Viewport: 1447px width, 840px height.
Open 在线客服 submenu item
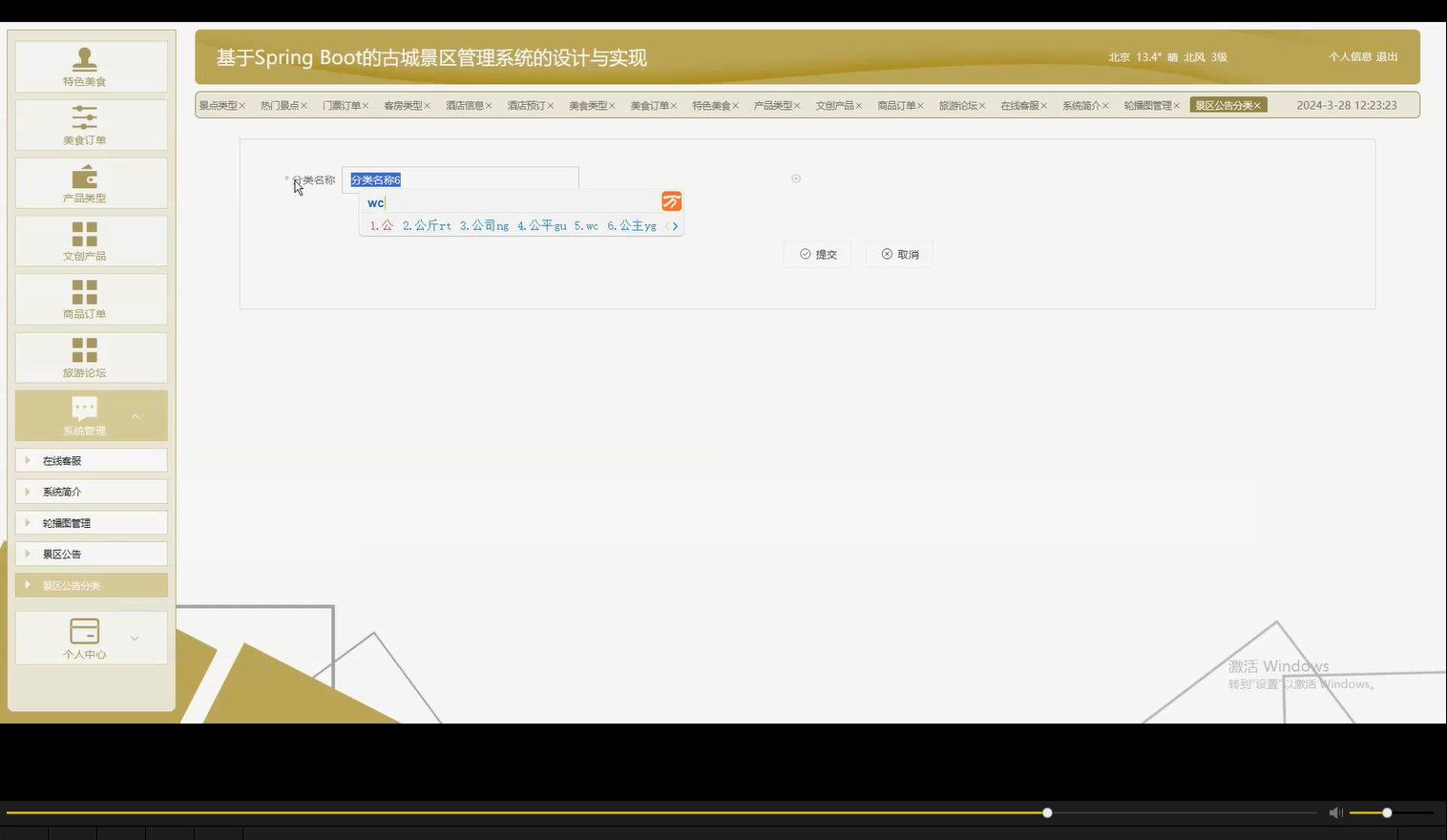(x=91, y=460)
